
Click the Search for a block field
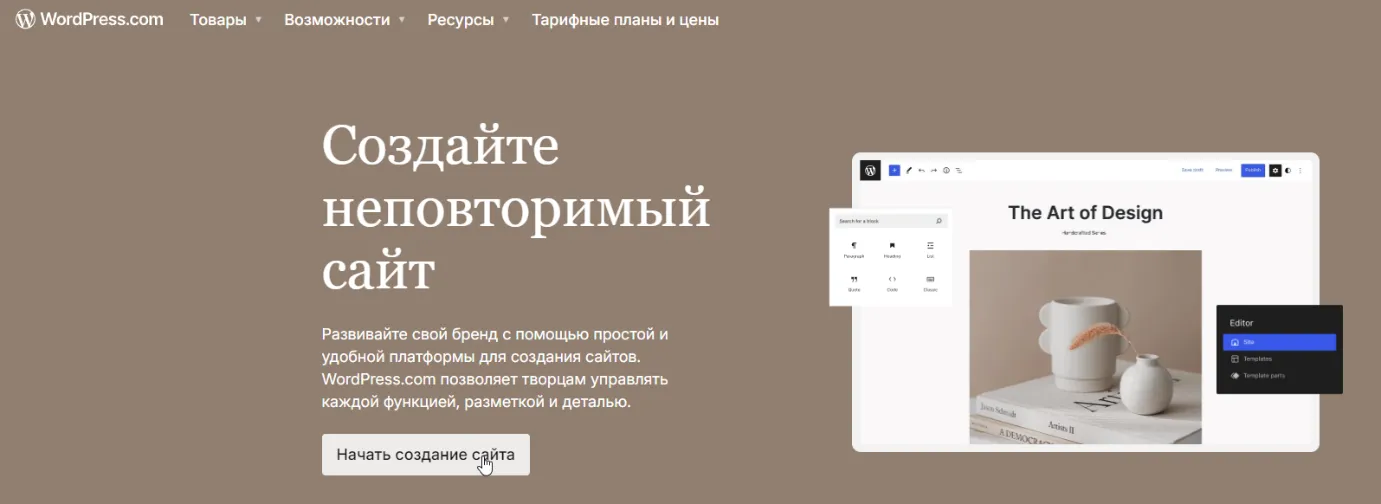885,221
